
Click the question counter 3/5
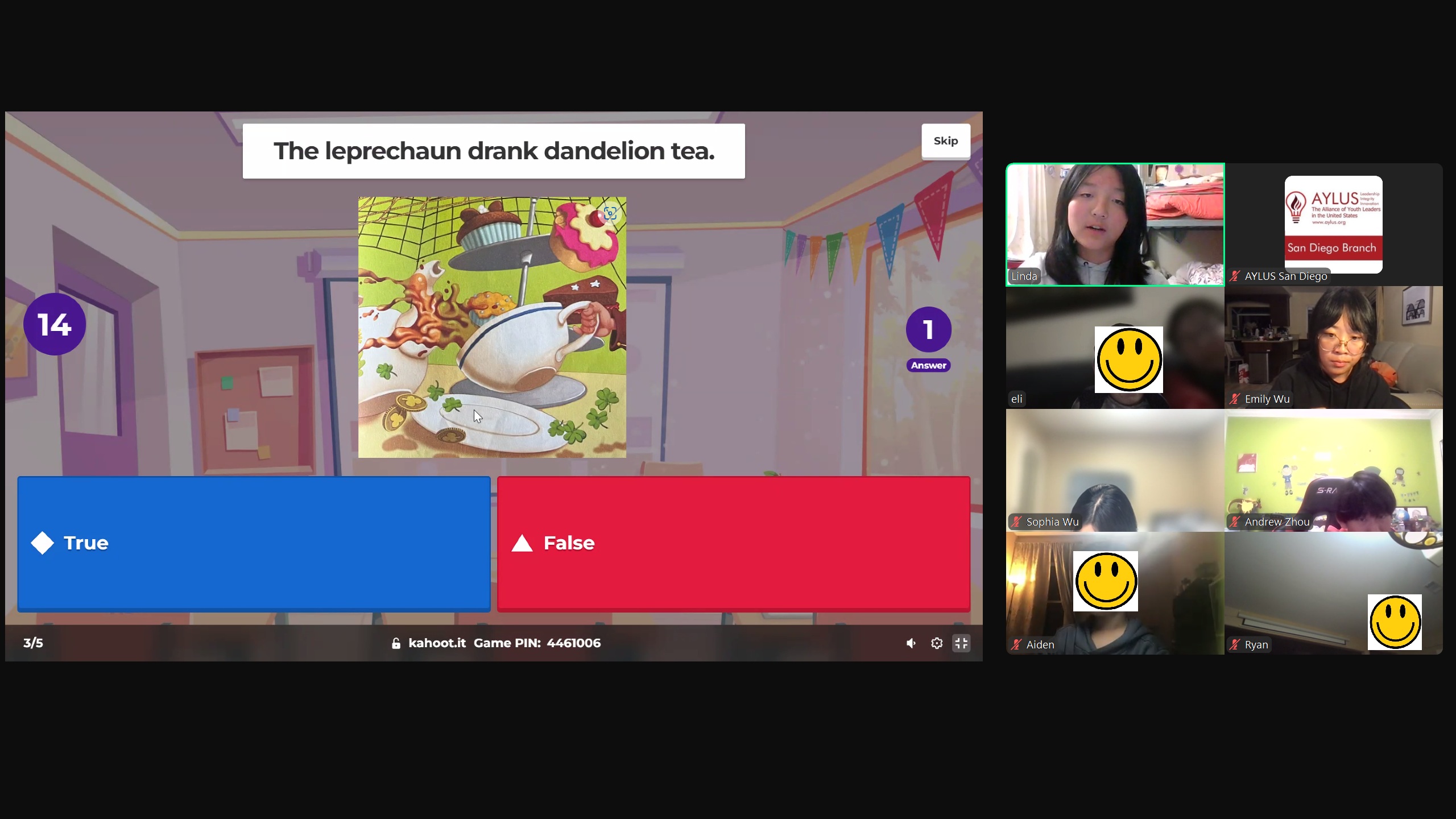(x=33, y=643)
